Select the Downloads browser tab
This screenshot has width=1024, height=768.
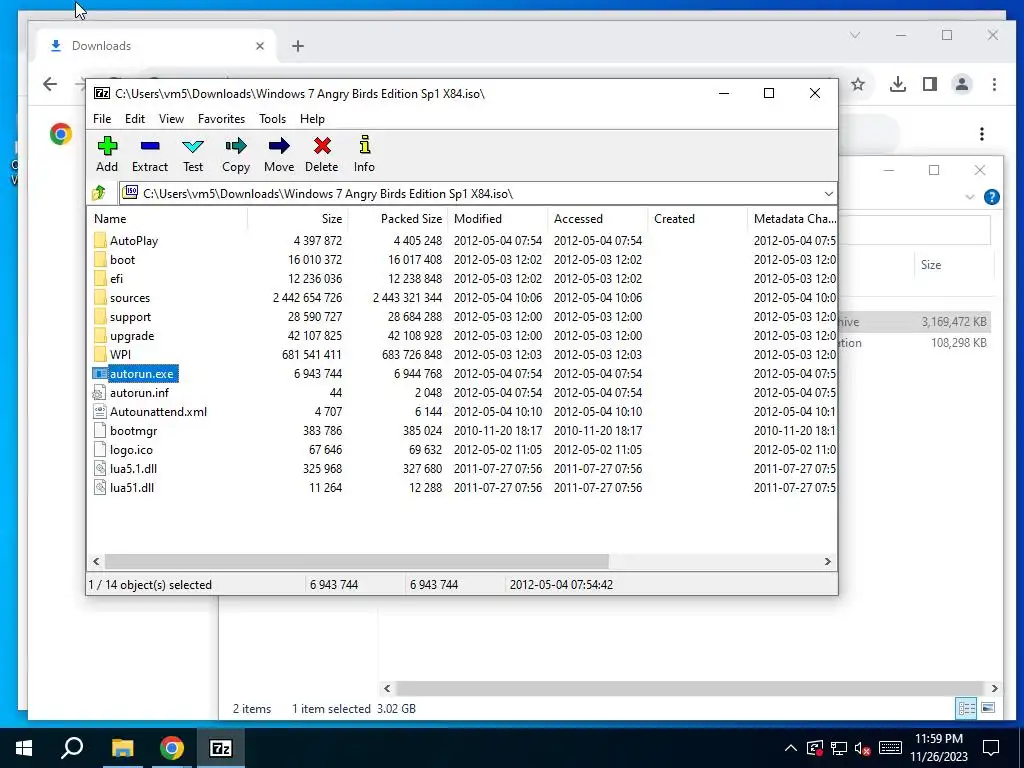[x=157, y=46]
